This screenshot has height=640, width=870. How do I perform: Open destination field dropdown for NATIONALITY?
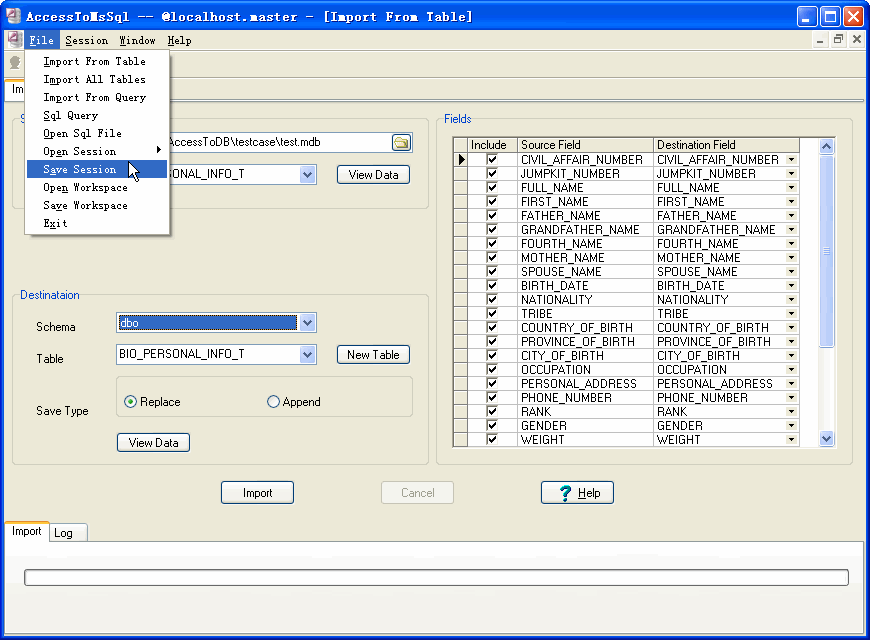[x=792, y=300]
